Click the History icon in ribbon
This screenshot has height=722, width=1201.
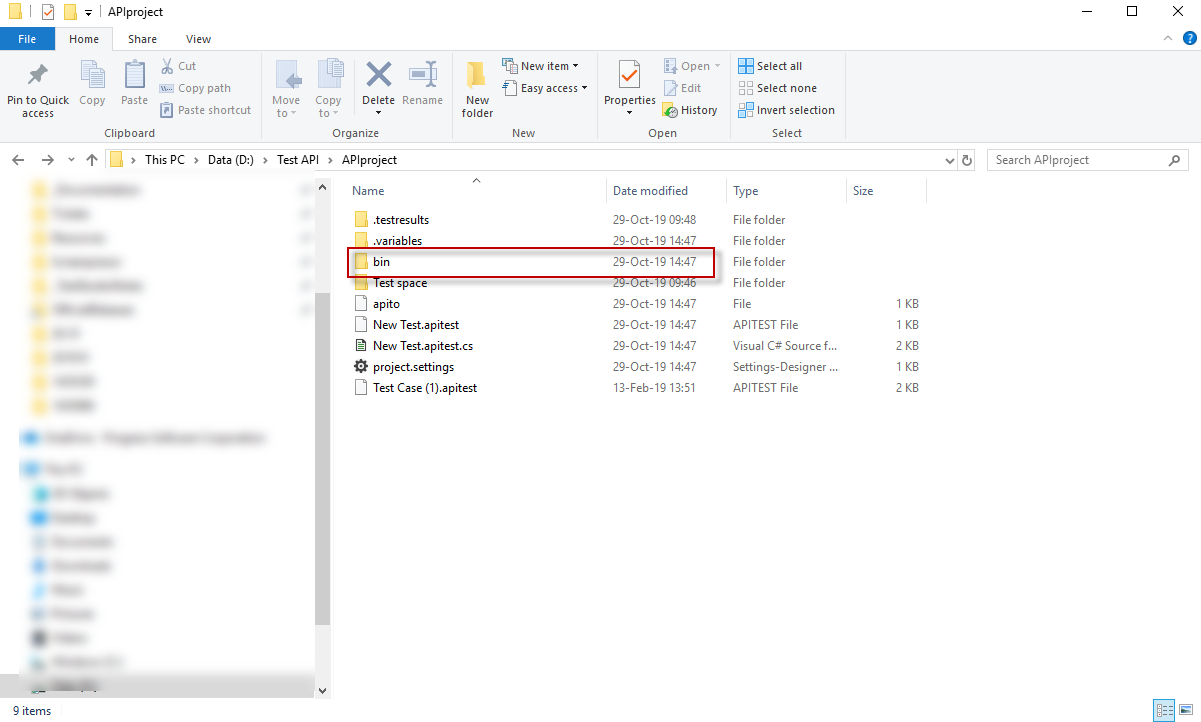[690, 110]
